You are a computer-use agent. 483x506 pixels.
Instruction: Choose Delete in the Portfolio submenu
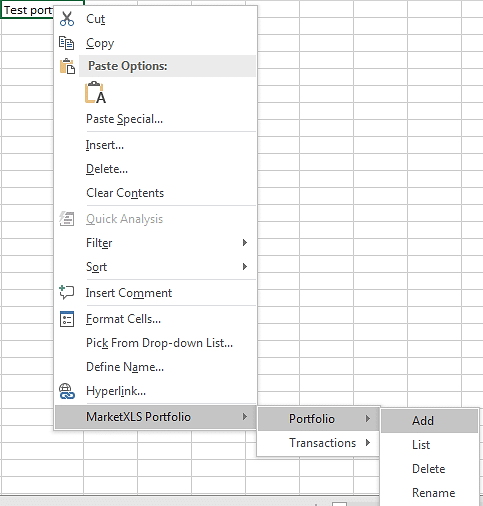(429, 469)
